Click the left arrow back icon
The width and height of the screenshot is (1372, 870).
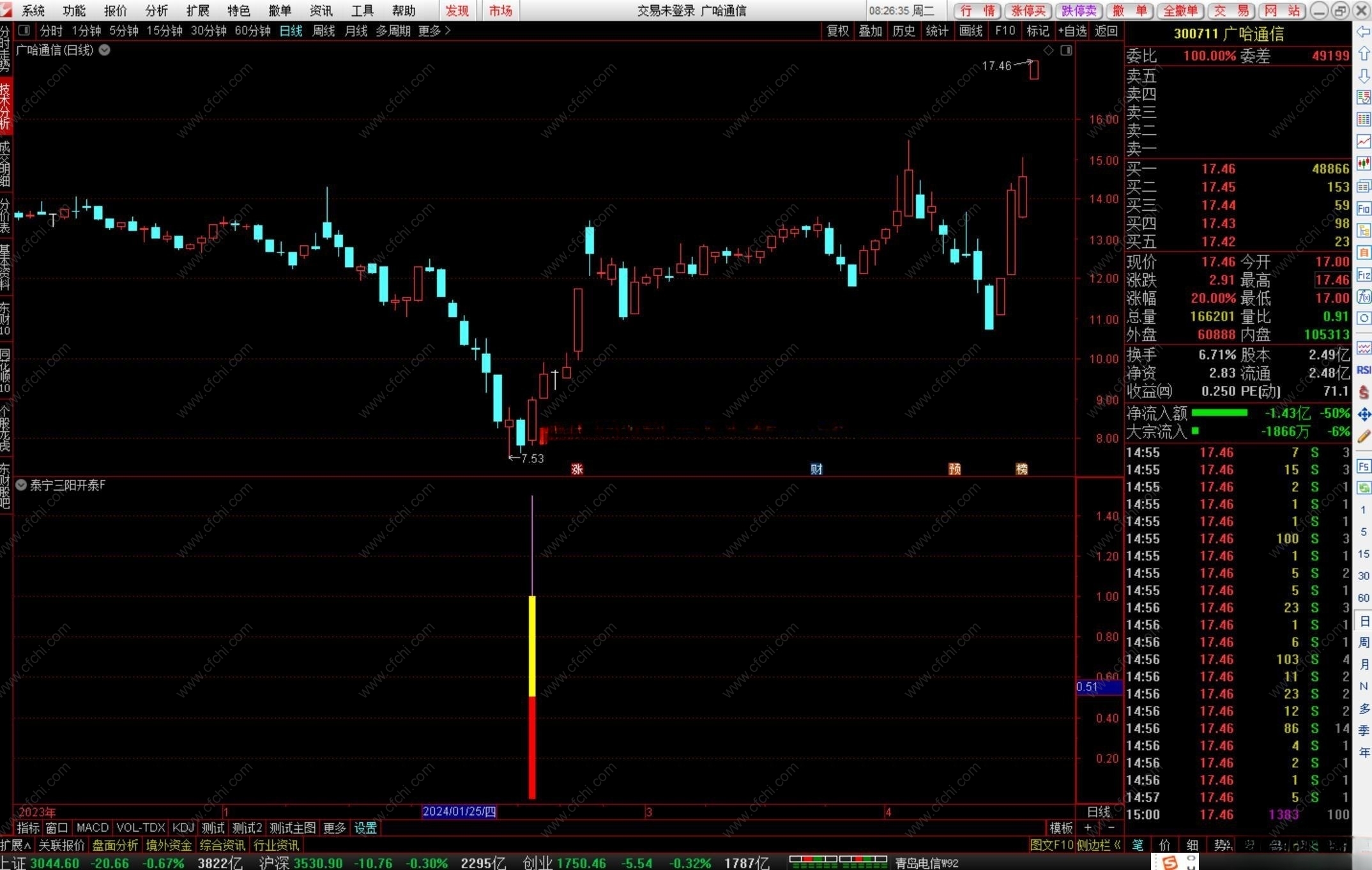point(1364,31)
